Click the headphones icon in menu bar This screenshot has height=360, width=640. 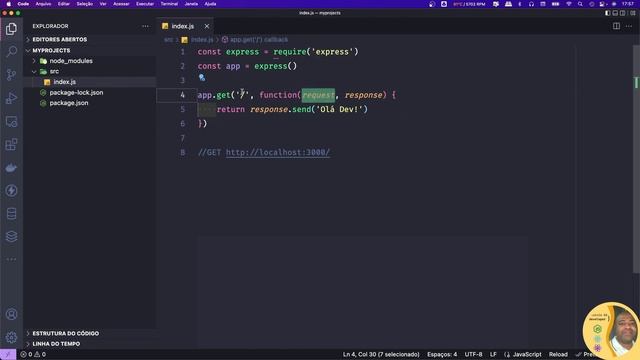tap(531, 4)
